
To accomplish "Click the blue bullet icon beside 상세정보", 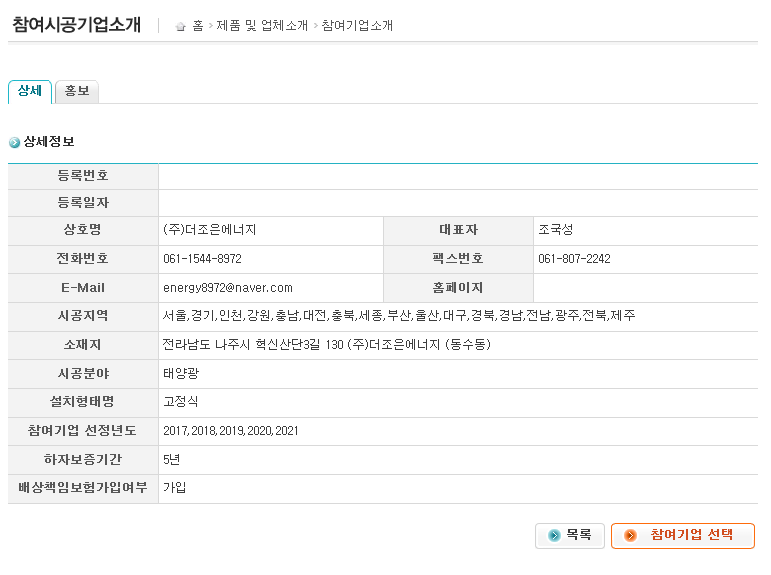I will 14,142.
